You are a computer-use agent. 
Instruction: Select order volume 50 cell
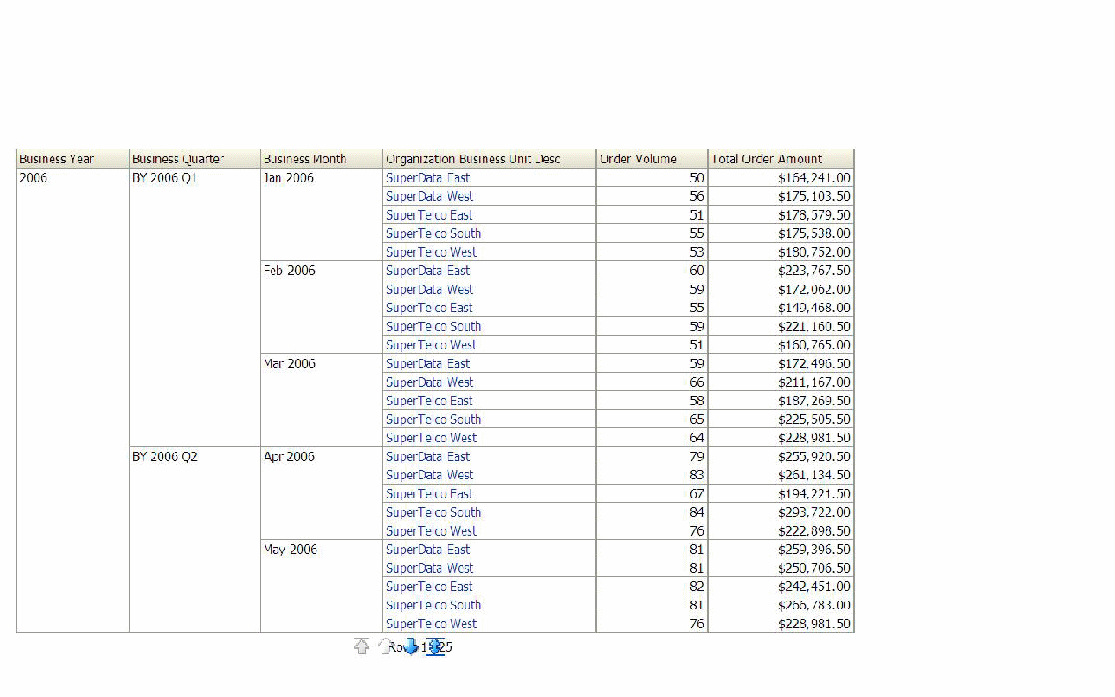652,178
